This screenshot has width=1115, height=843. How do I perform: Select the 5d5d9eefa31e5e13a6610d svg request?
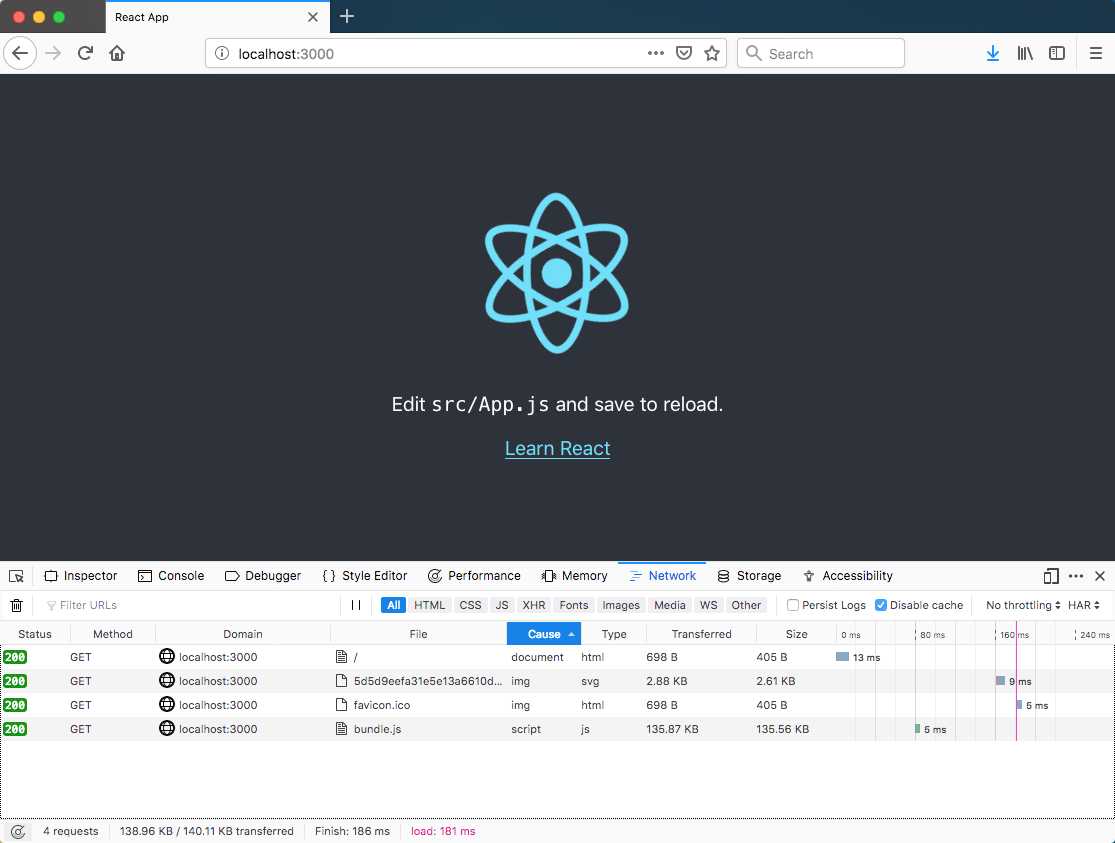click(557, 681)
